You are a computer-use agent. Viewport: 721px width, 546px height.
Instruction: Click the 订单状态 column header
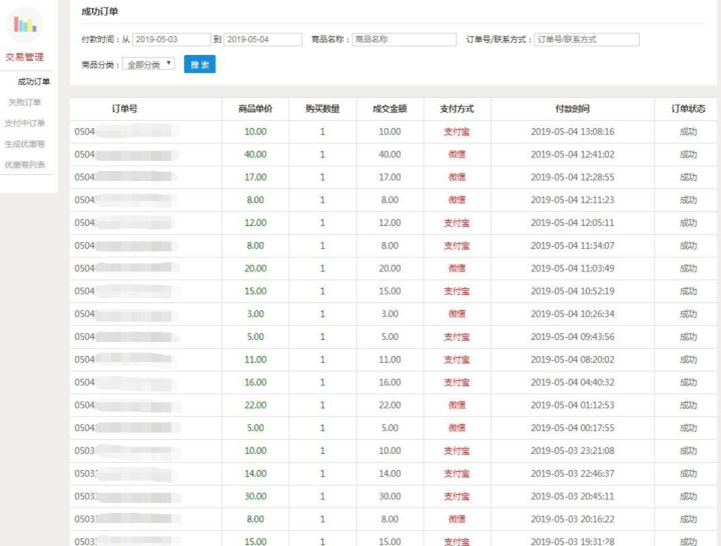pos(688,109)
